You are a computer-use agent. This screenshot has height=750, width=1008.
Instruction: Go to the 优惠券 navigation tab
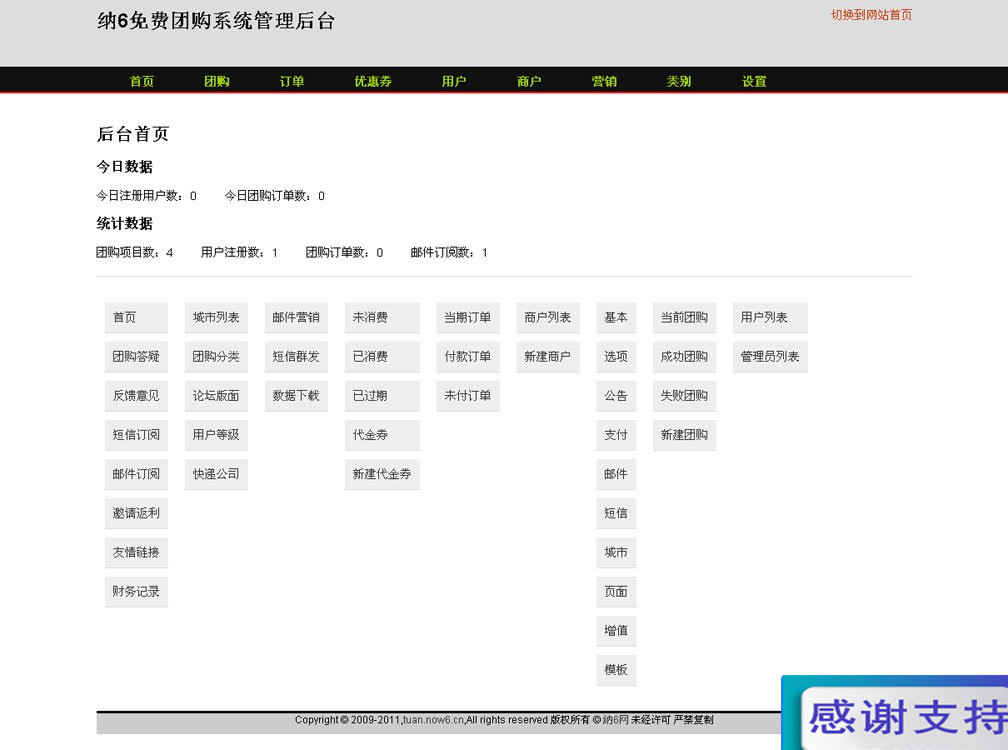373,81
